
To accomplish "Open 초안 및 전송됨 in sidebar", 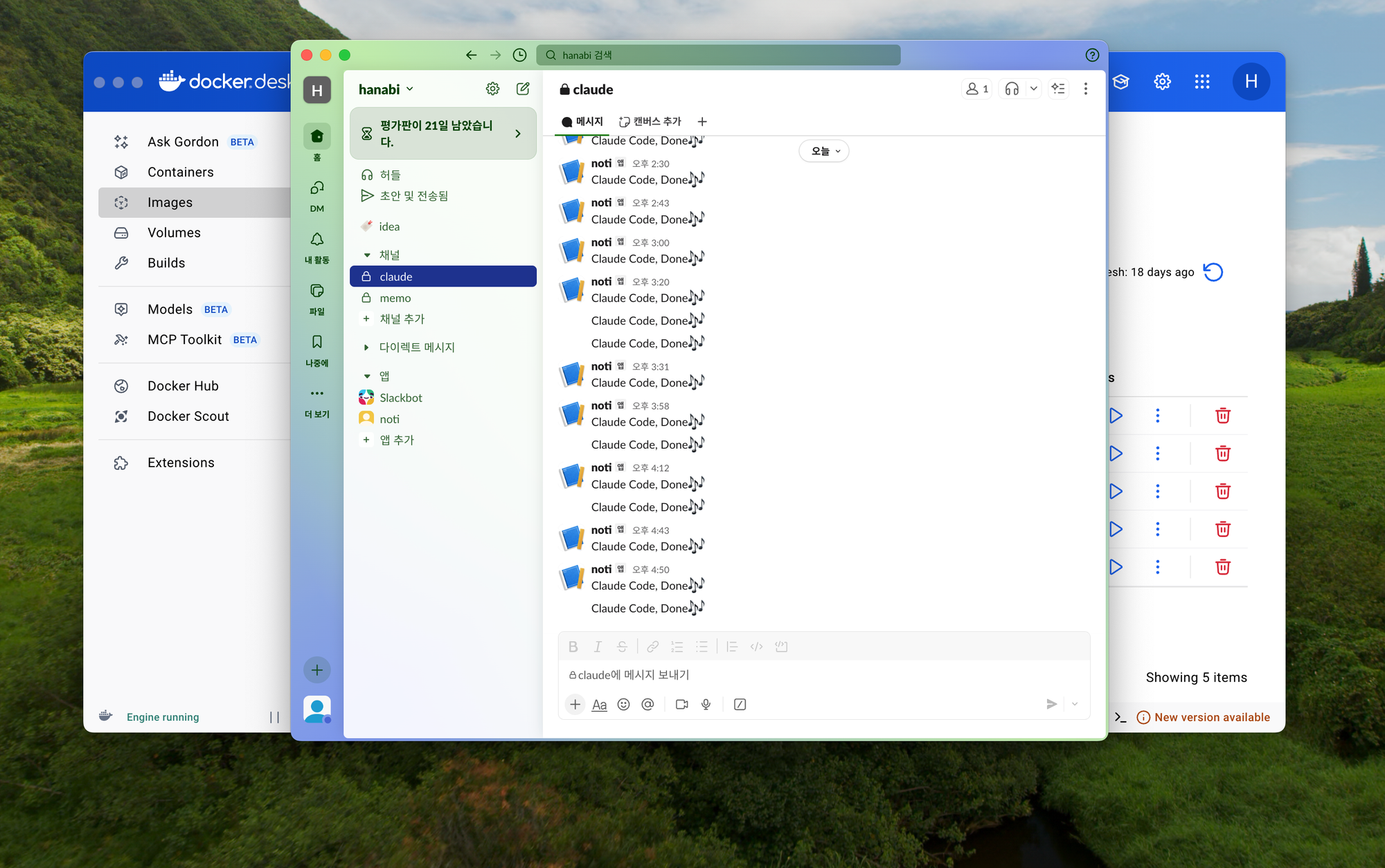I will pyautogui.click(x=443, y=196).
